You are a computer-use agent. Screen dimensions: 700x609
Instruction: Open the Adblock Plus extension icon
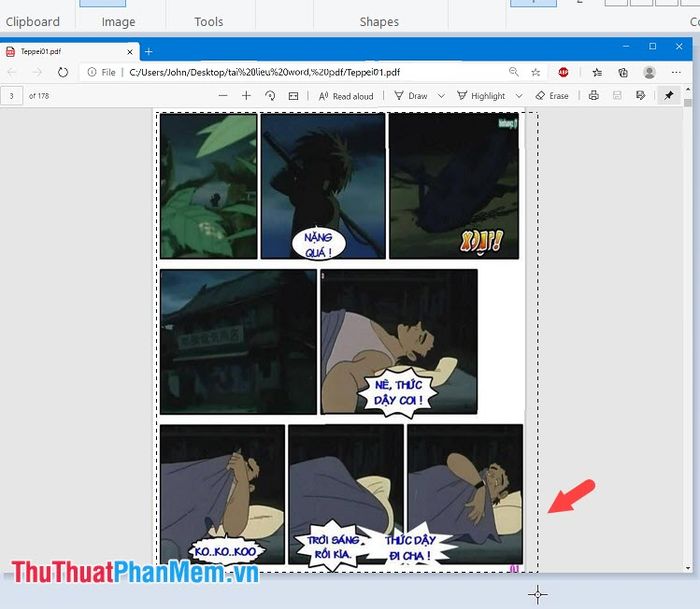563,72
